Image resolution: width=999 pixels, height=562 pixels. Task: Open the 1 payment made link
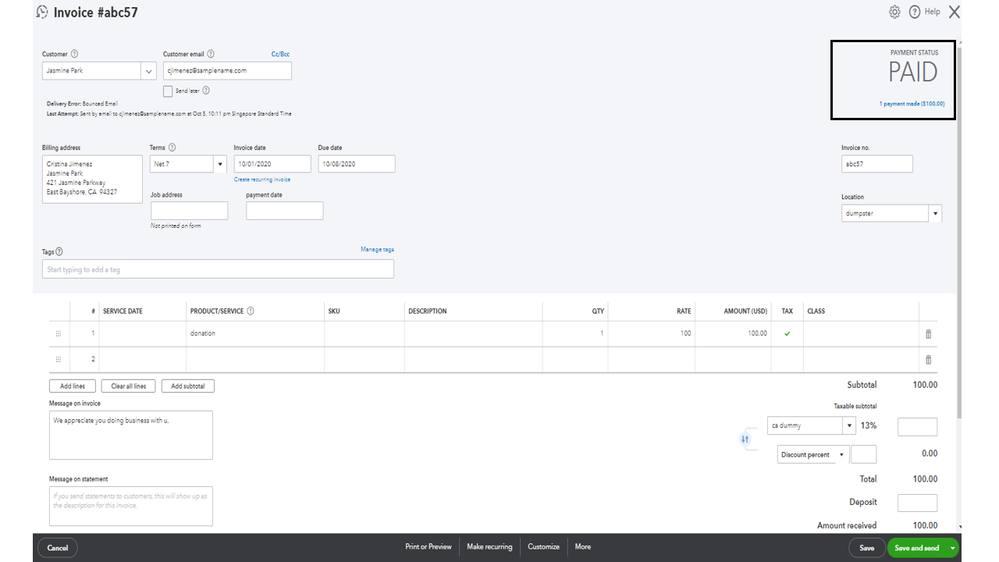click(x=911, y=104)
